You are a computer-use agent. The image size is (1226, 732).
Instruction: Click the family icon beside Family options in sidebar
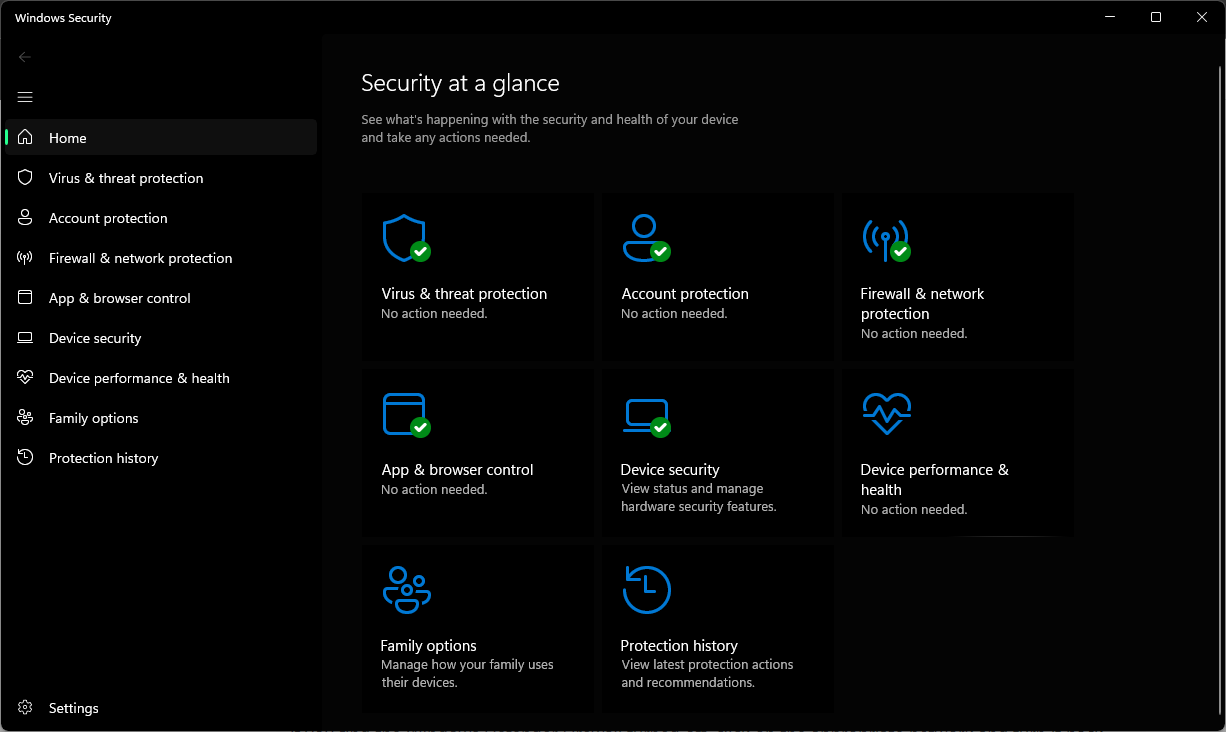point(25,417)
